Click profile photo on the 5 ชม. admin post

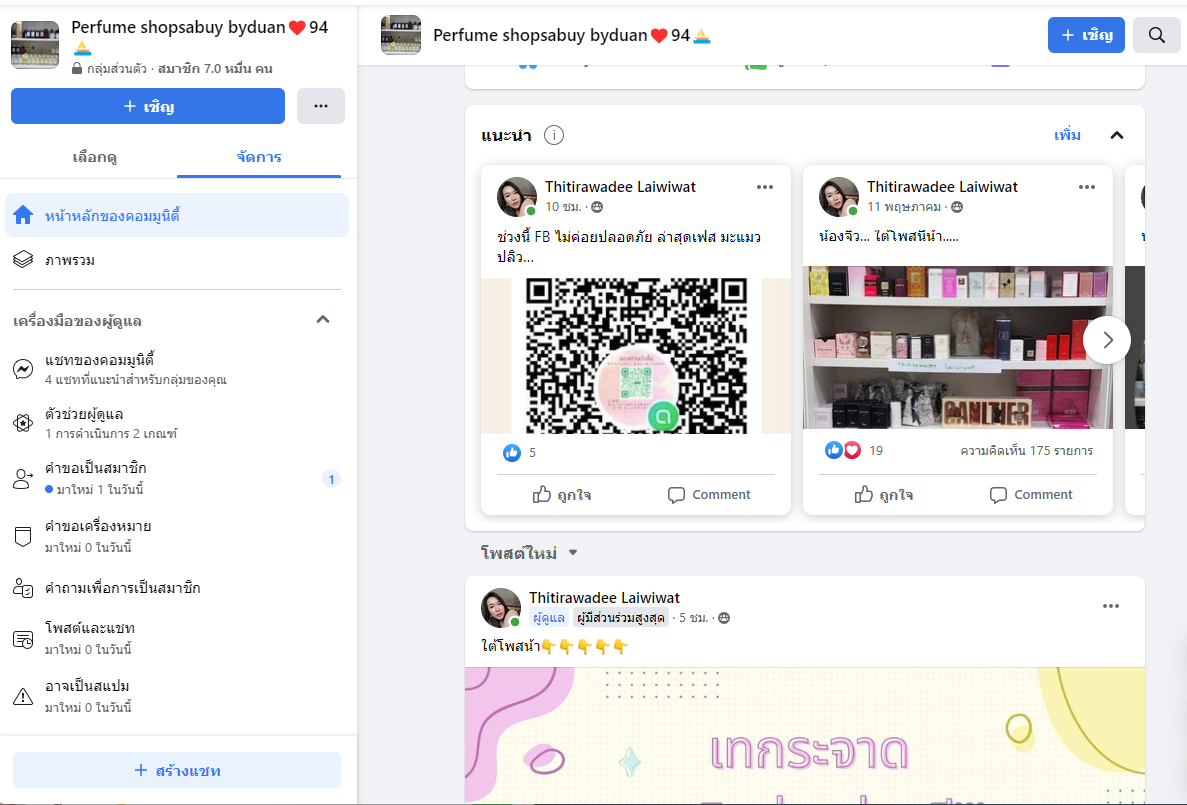click(x=501, y=608)
